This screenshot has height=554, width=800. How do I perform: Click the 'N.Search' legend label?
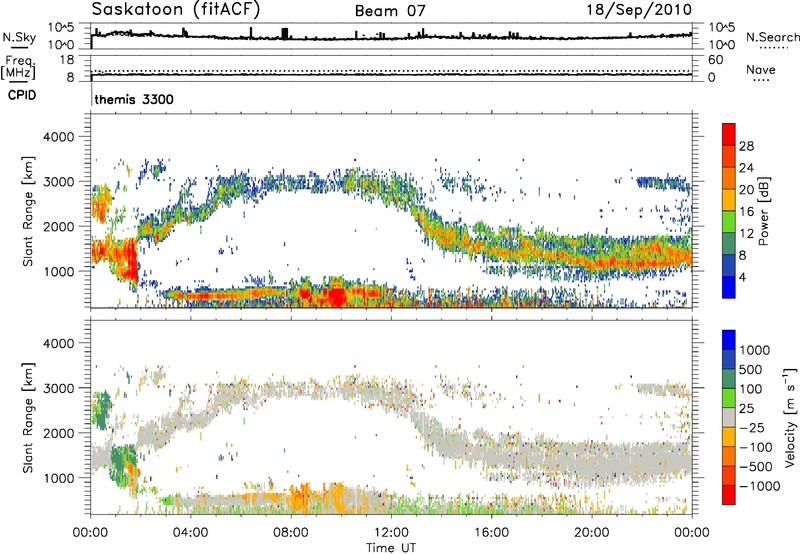pyautogui.click(x=773, y=37)
